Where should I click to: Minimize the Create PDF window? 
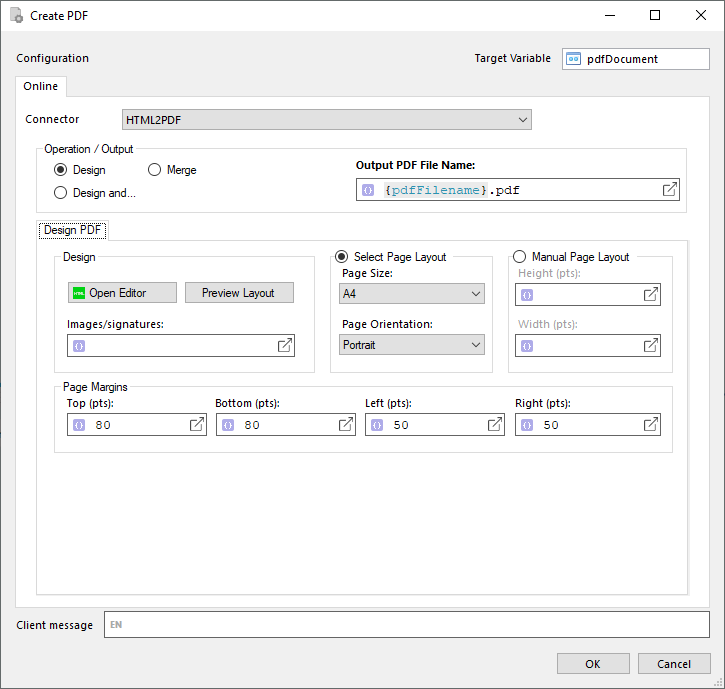point(610,15)
